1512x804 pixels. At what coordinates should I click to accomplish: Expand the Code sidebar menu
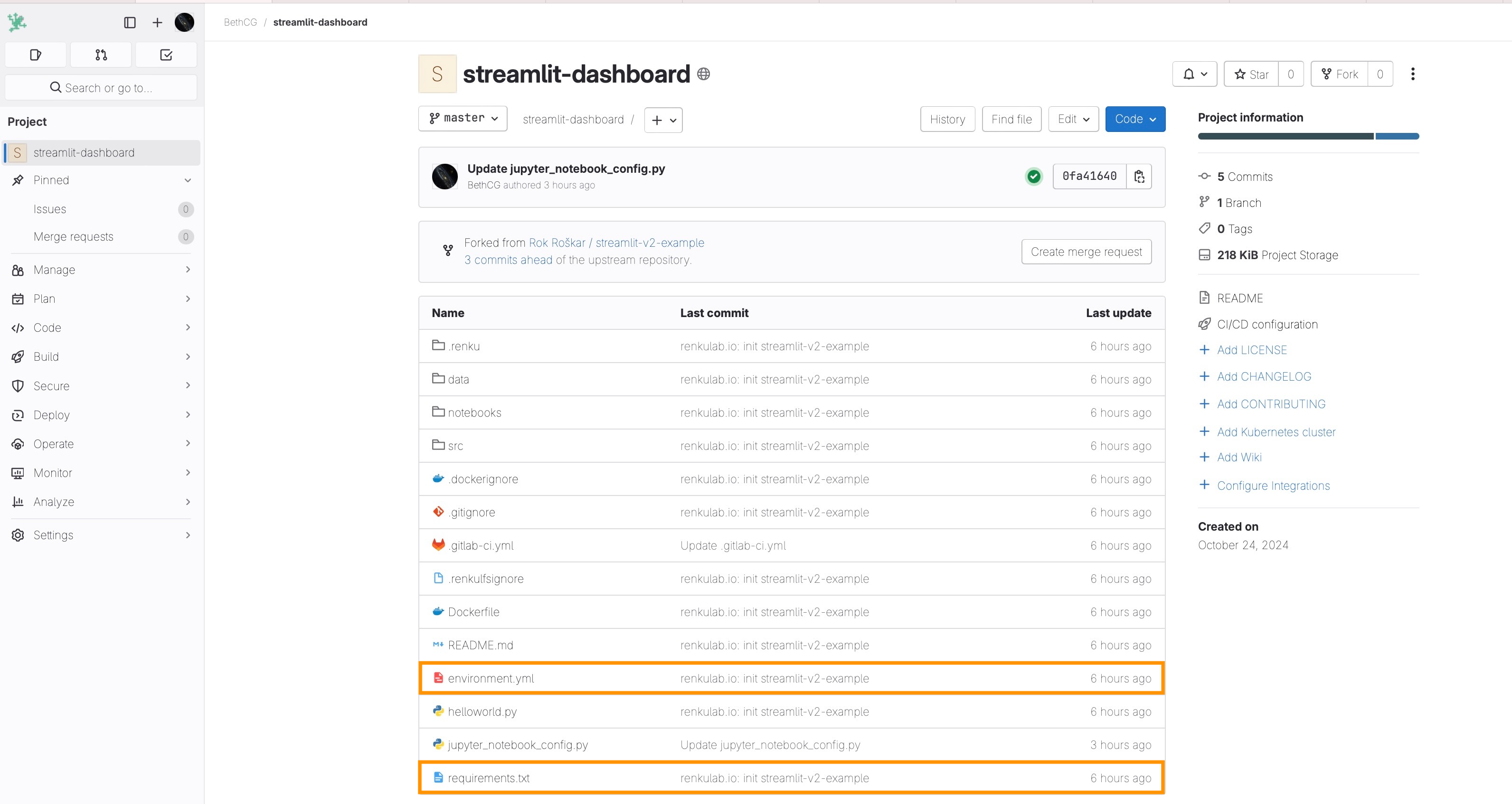tap(101, 327)
